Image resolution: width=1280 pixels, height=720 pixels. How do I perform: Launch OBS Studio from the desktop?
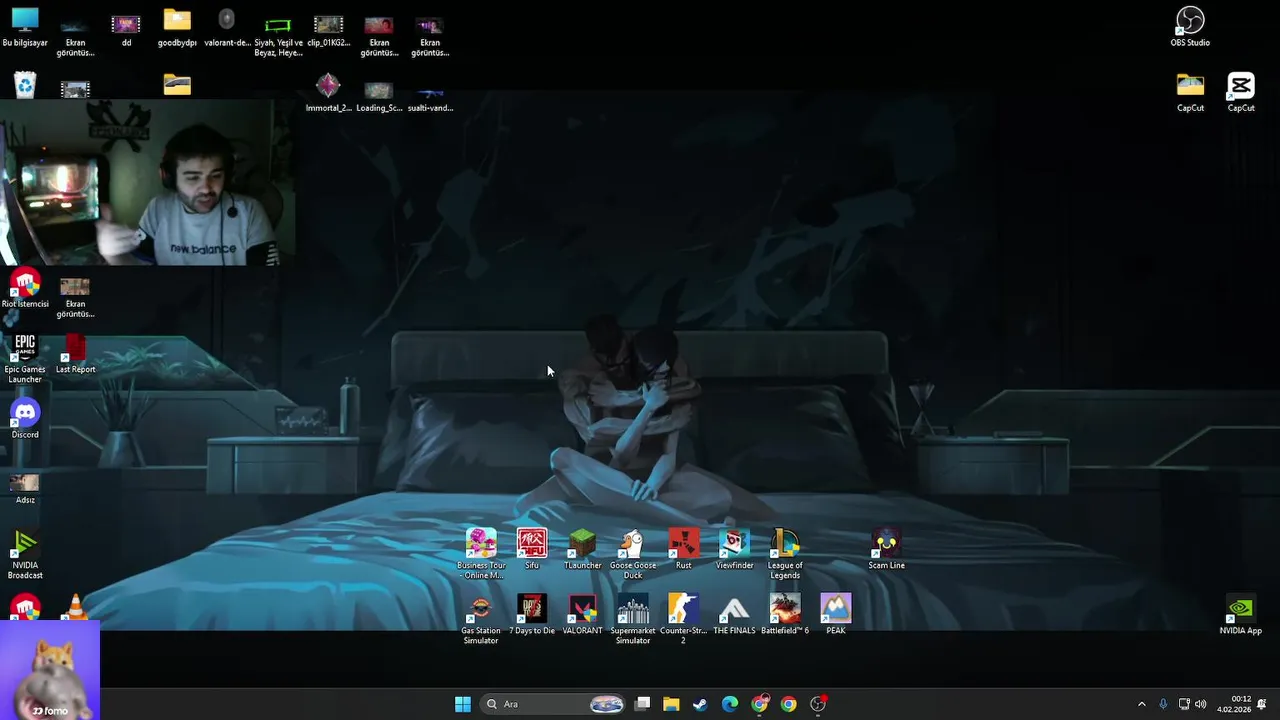(1190, 27)
